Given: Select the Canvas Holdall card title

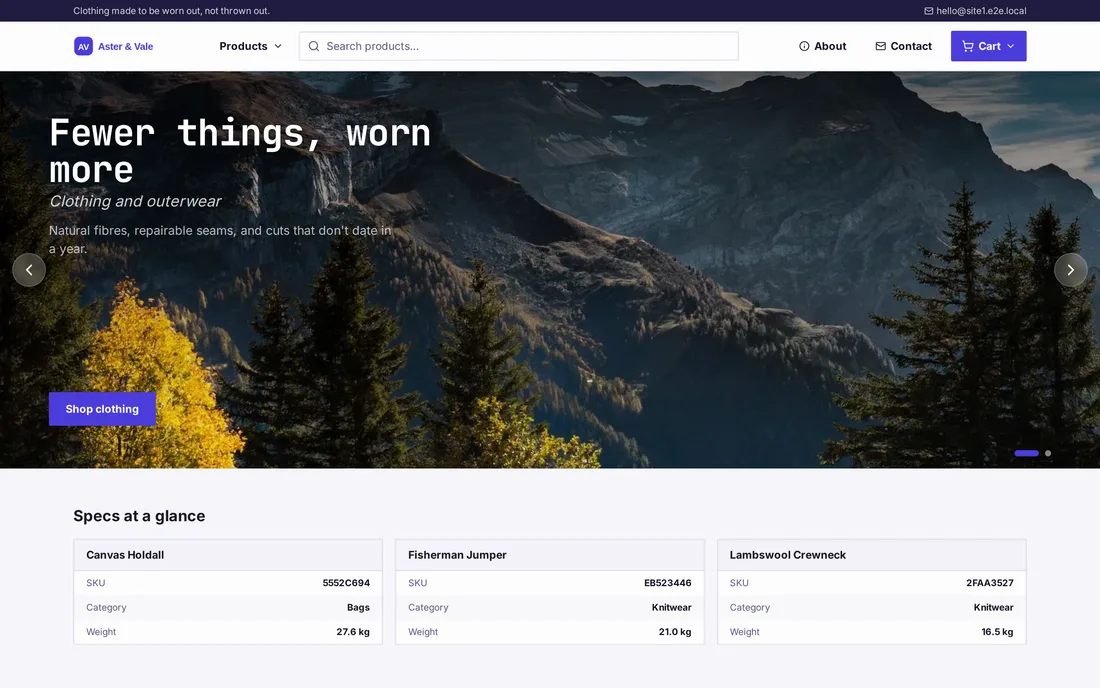Looking at the screenshot, I should (x=125, y=555).
